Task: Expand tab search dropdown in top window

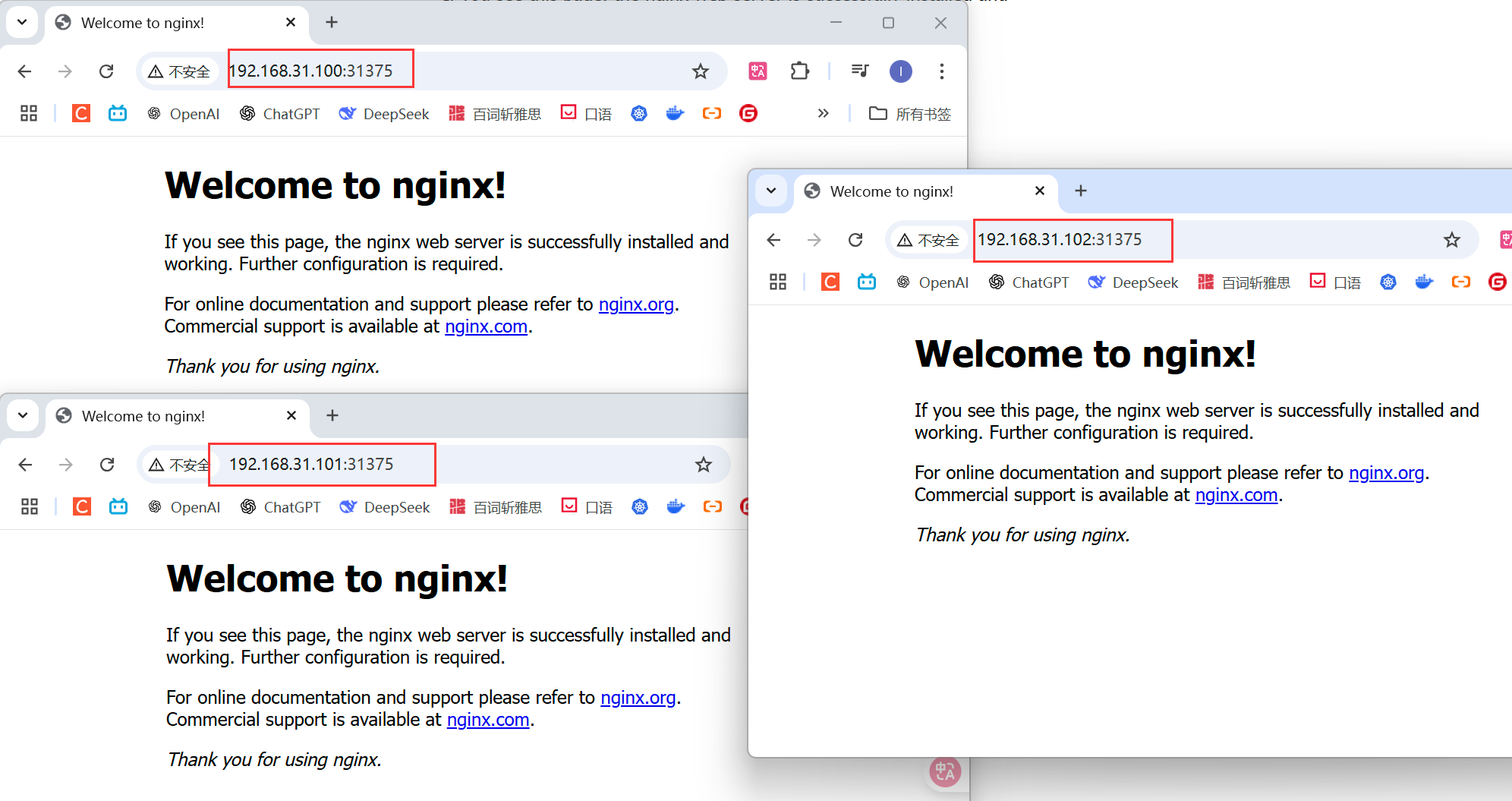Action: click(22, 22)
